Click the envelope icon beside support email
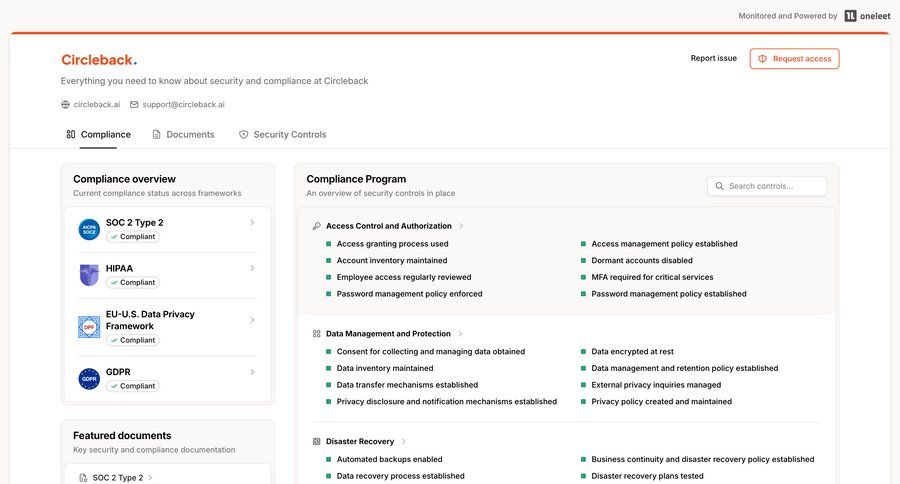 click(x=134, y=104)
